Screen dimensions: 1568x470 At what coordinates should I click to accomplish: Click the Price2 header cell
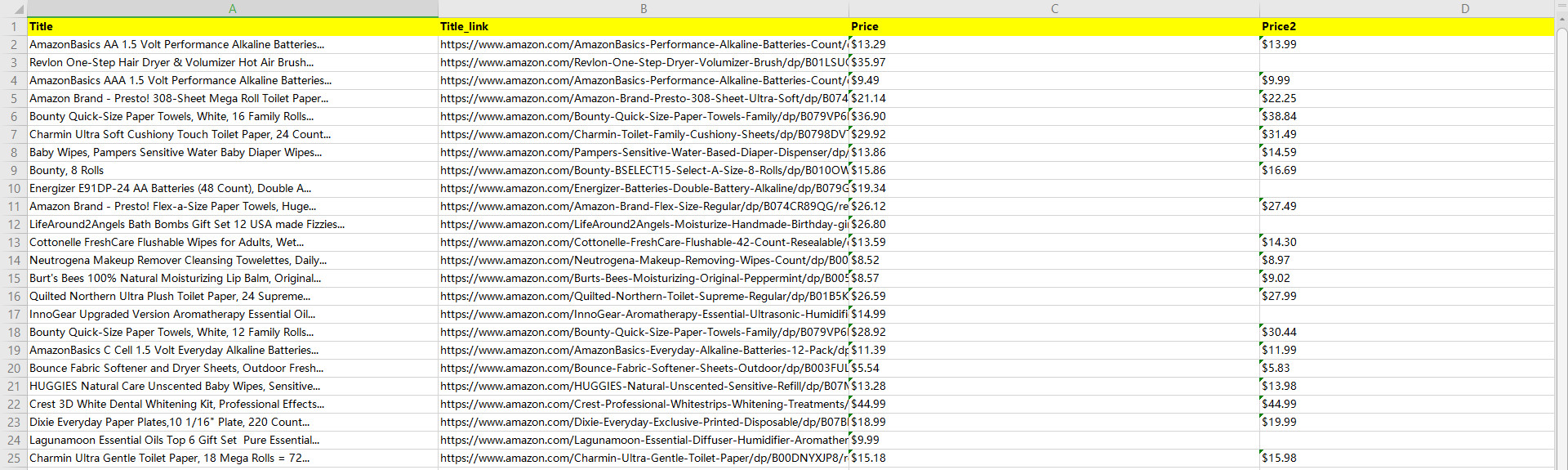click(1406, 26)
